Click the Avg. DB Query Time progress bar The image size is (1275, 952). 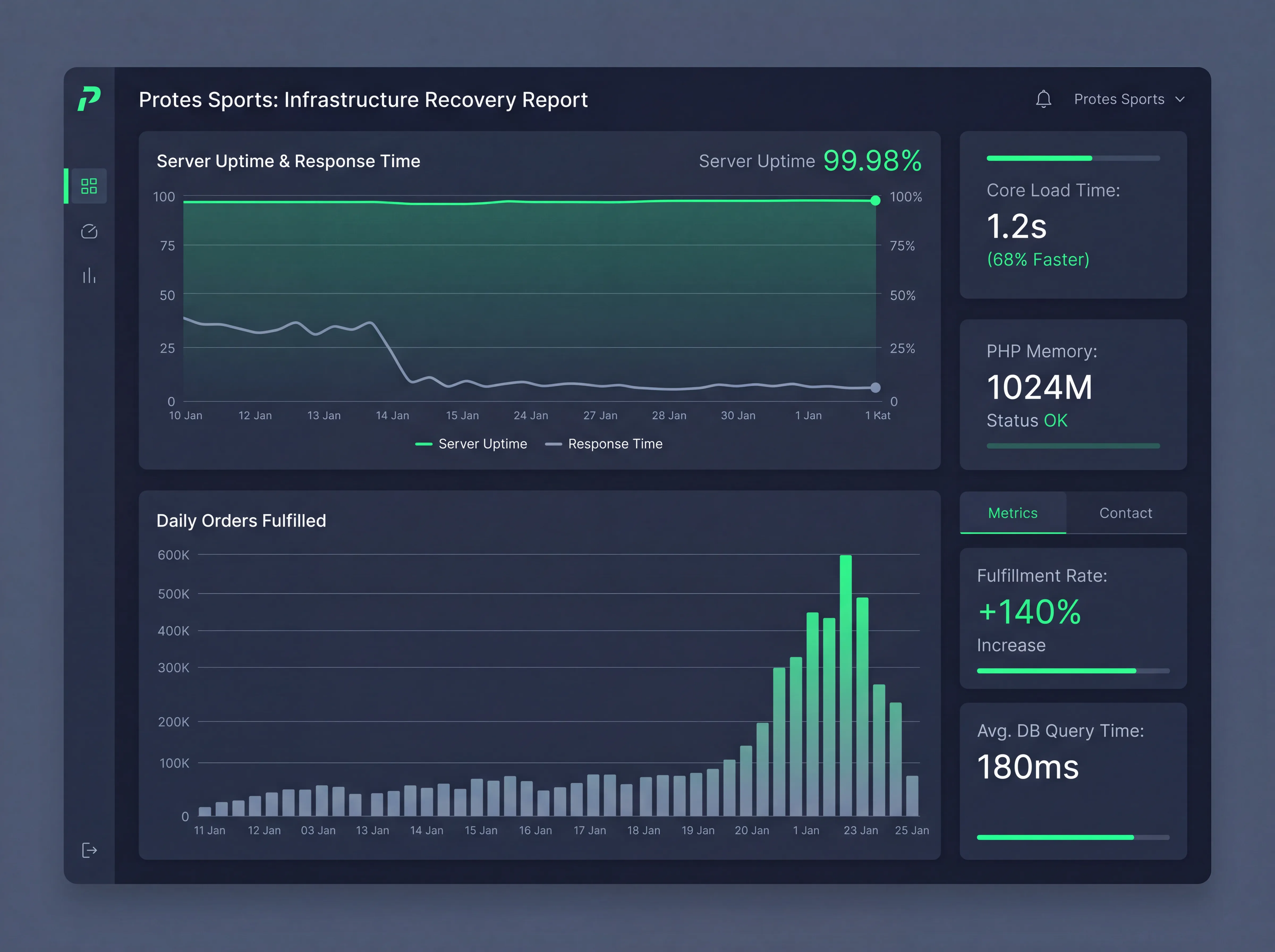click(1073, 837)
